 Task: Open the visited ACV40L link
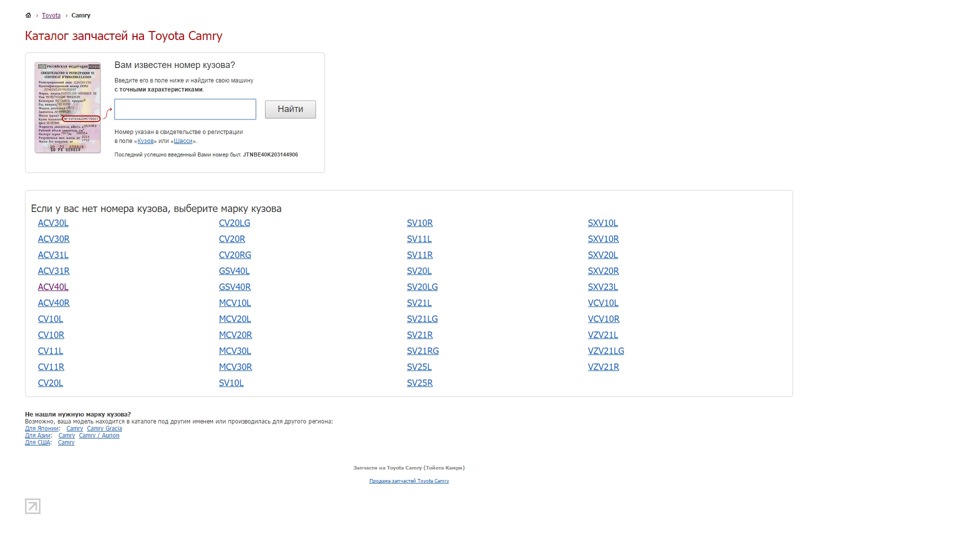click(53, 287)
